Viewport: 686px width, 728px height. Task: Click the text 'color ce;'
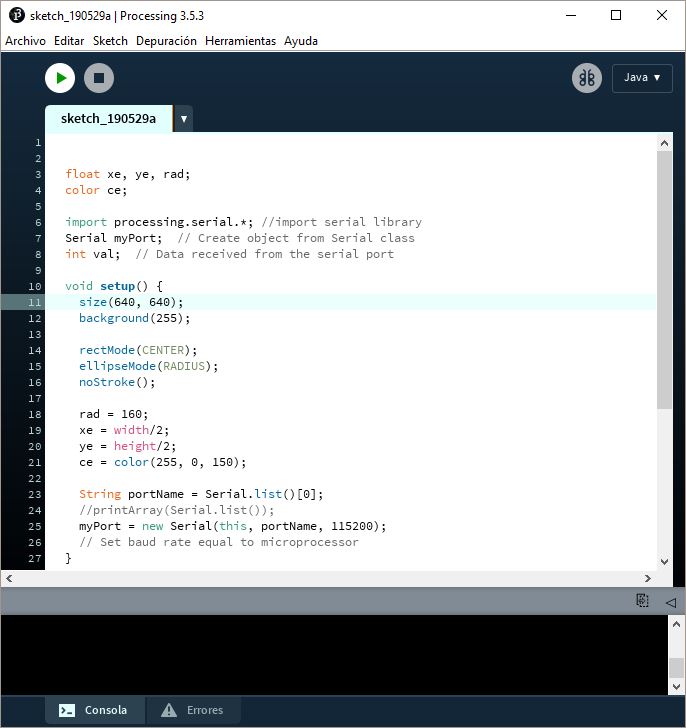click(x=96, y=190)
